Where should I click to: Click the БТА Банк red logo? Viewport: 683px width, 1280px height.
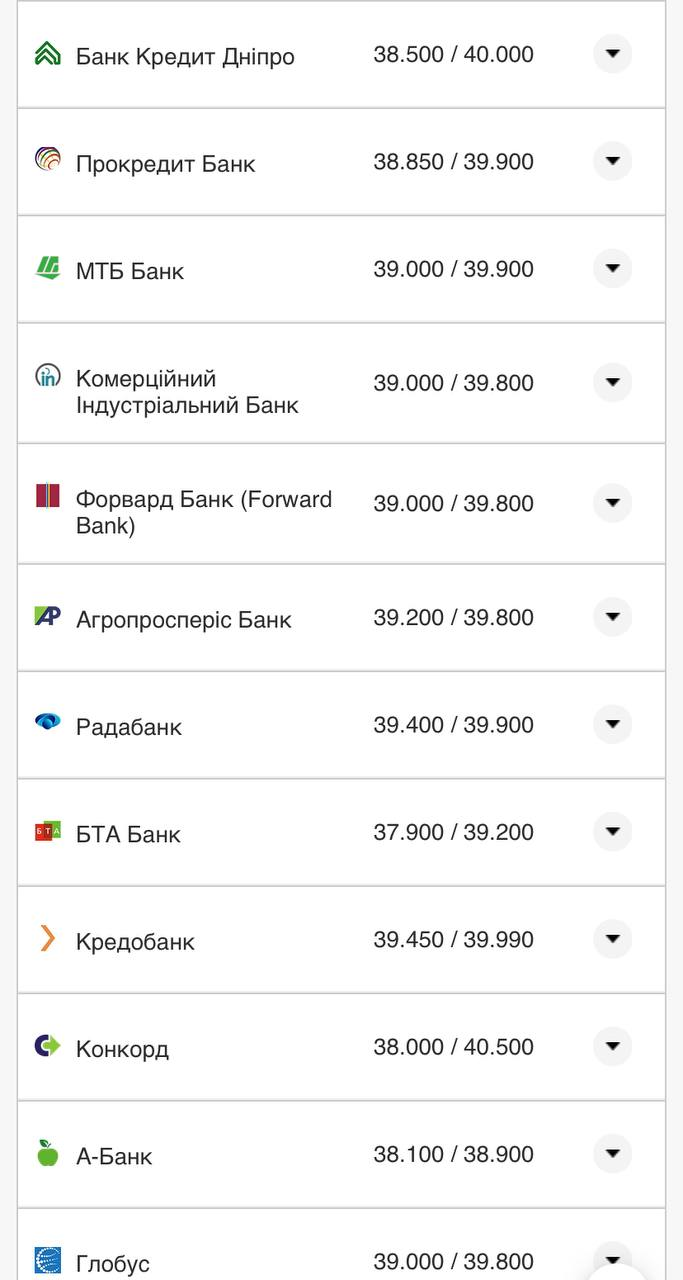coord(47,831)
